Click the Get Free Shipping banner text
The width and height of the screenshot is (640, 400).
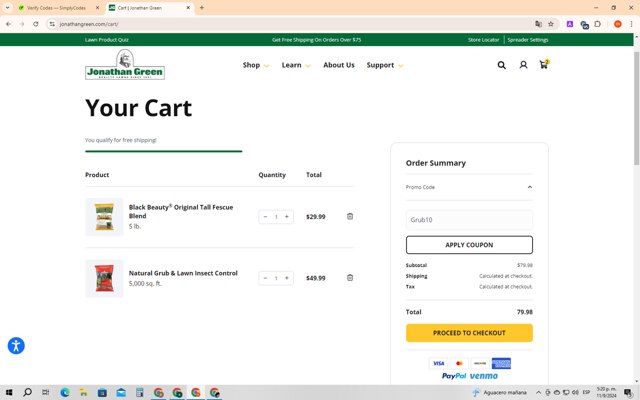(x=316, y=40)
